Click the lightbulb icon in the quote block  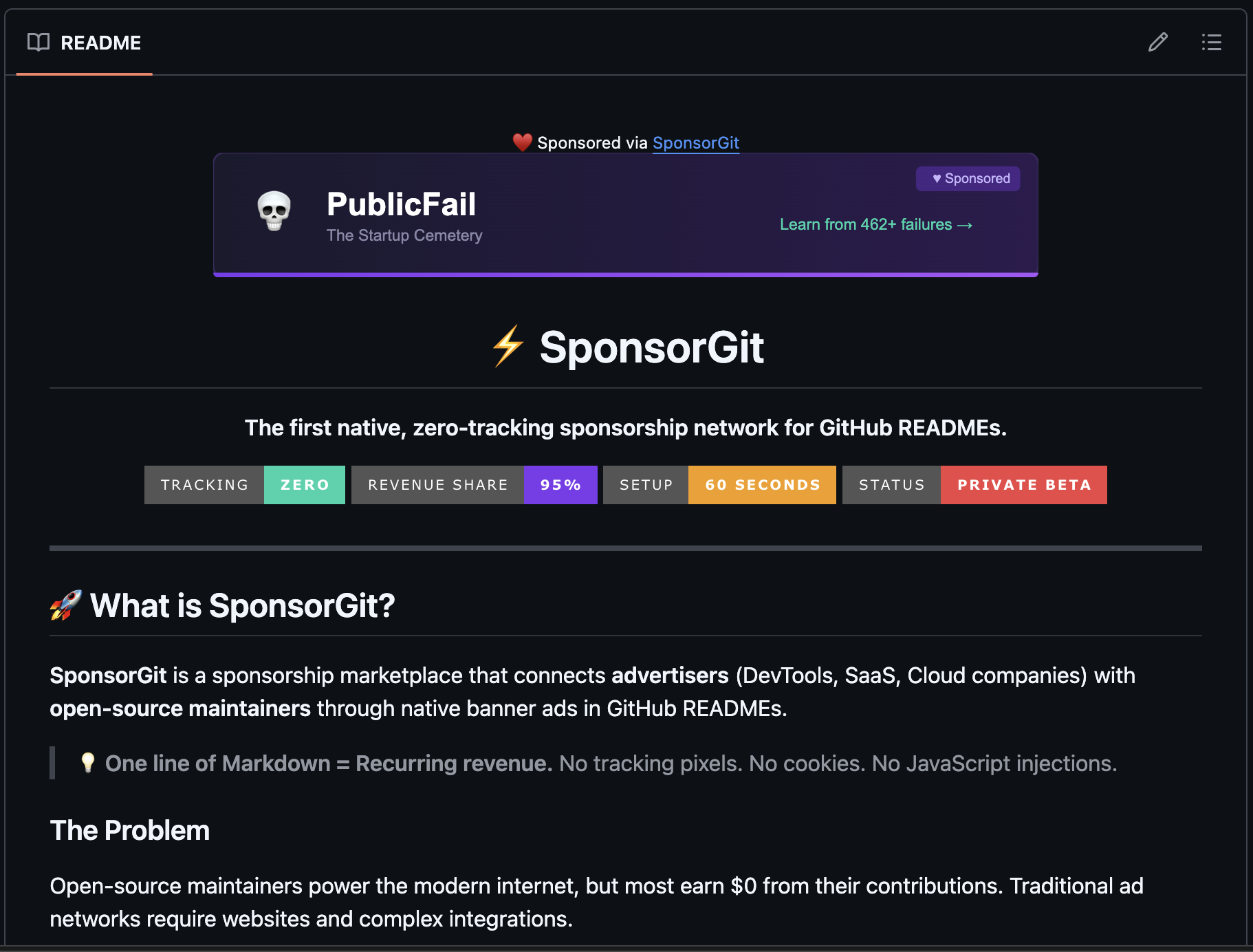point(88,764)
